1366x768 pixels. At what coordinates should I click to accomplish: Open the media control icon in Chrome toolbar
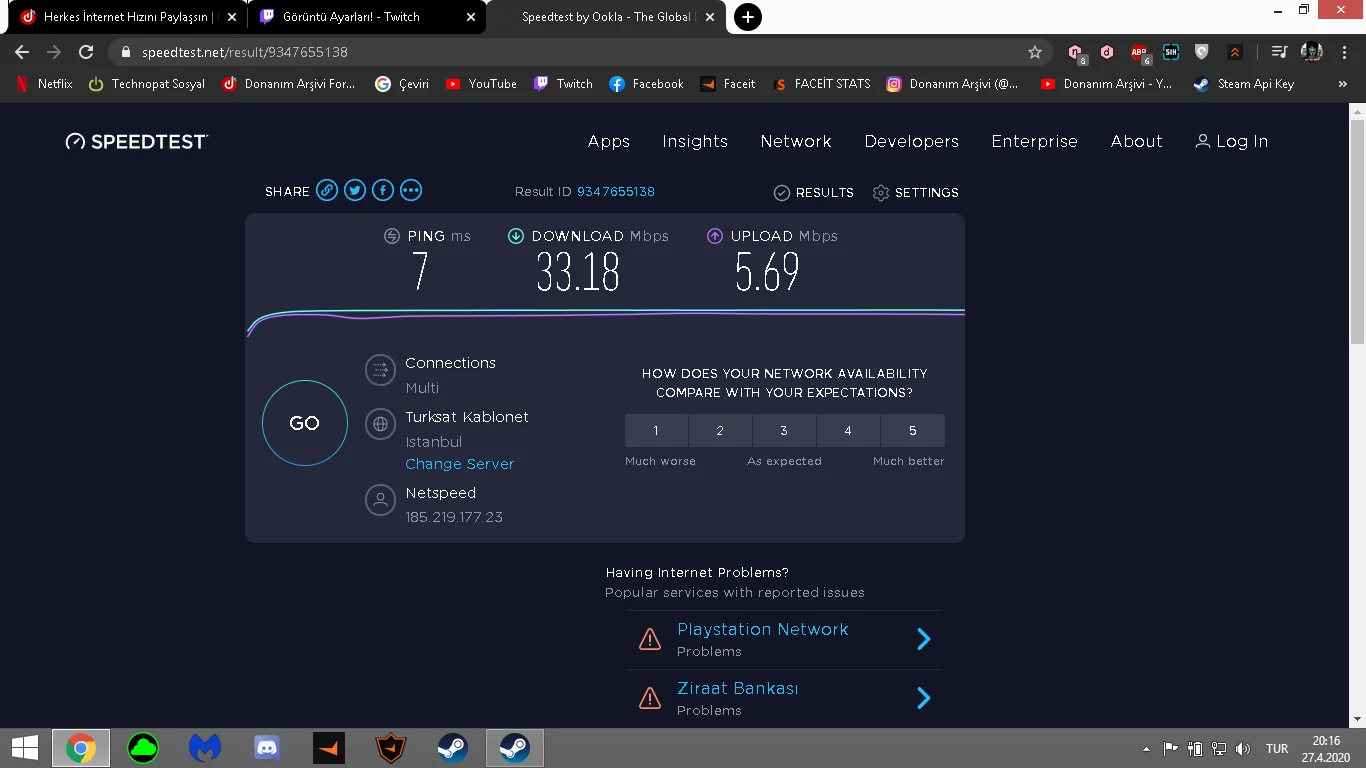point(1279,52)
